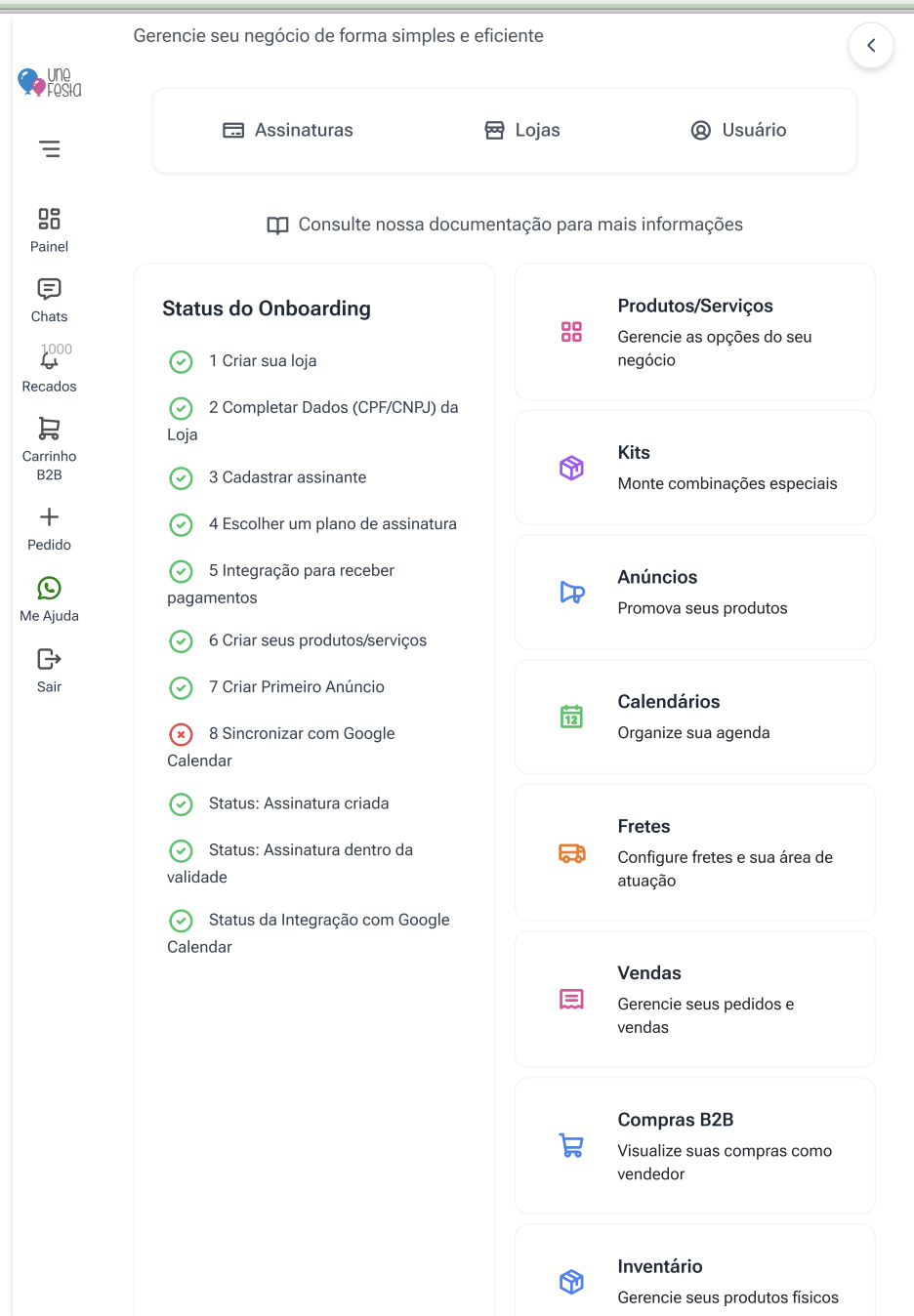Viewport: 914px width, 1316px height.
Task: Switch to the Lojas tab
Action: click(x=522, y=131)
